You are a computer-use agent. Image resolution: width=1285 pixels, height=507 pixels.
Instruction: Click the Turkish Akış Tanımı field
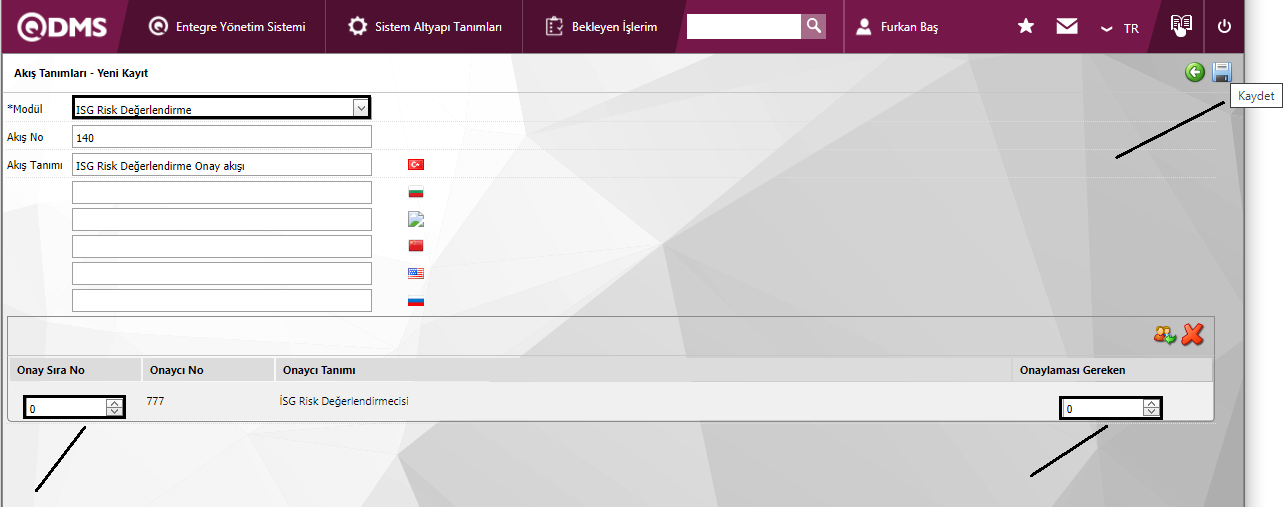221,165
